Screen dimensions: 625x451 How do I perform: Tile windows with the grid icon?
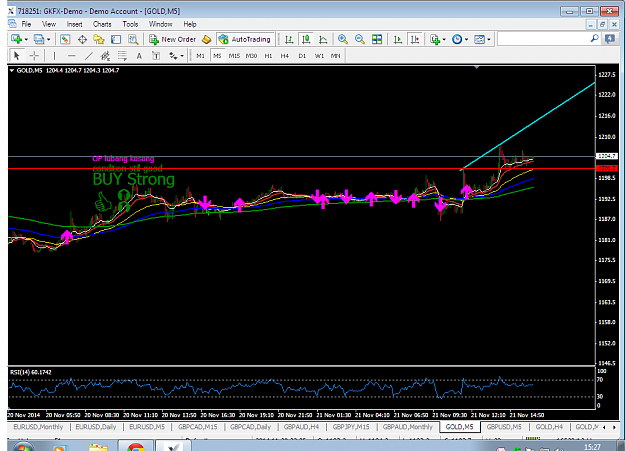pos(377,39)
